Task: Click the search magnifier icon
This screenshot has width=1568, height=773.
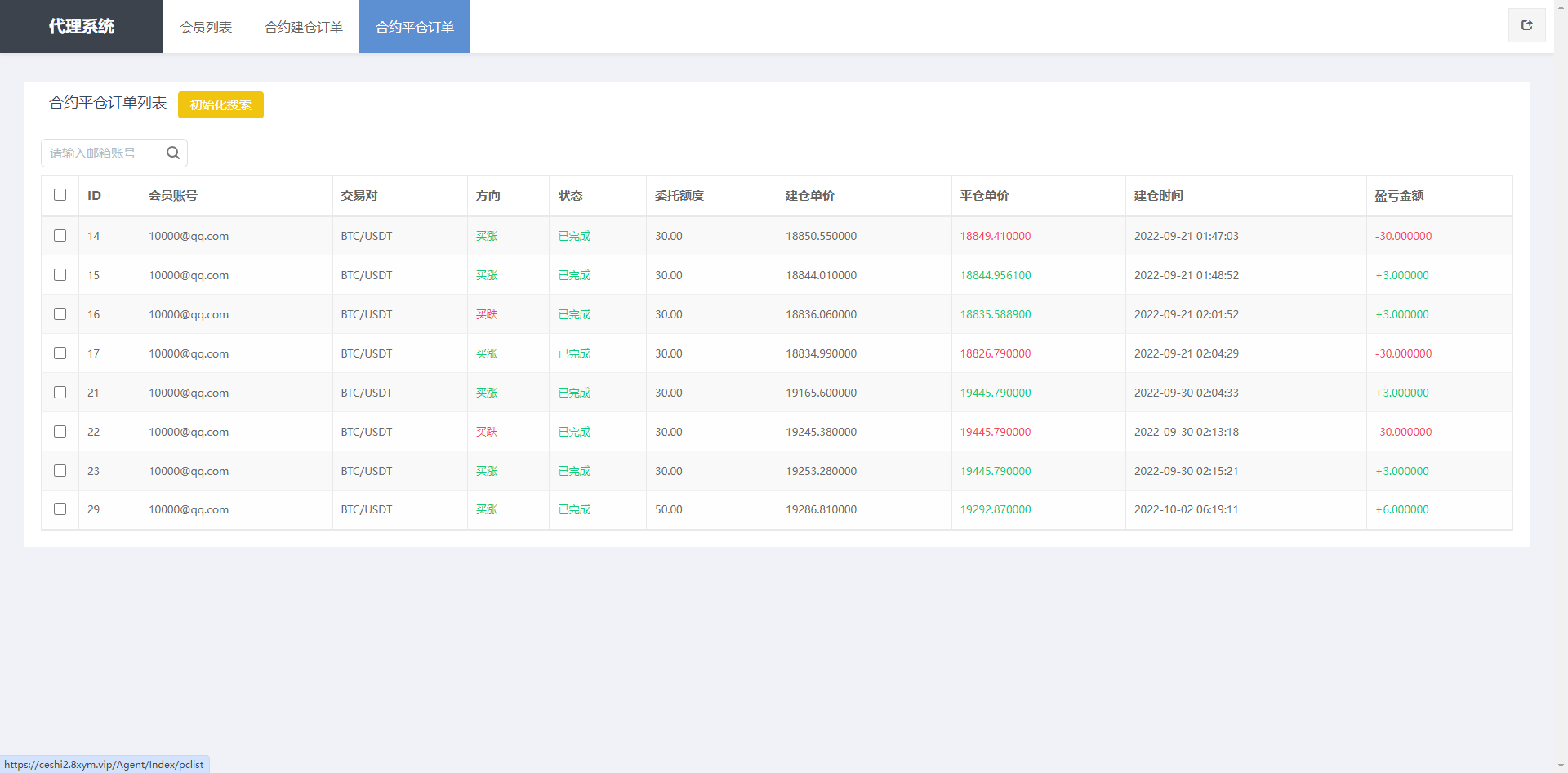Action: pos(173,153)
